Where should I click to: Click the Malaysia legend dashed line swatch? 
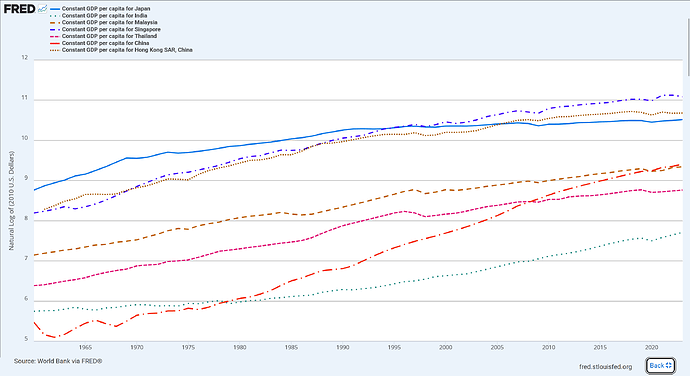(x=55, y=22)
